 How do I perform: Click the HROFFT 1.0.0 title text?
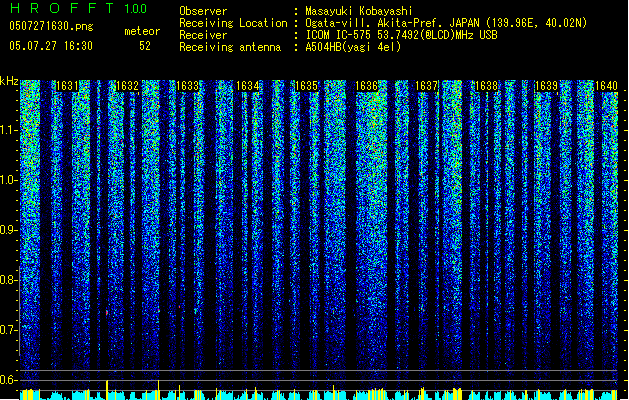pyautogui.click(x=79, y=8)
